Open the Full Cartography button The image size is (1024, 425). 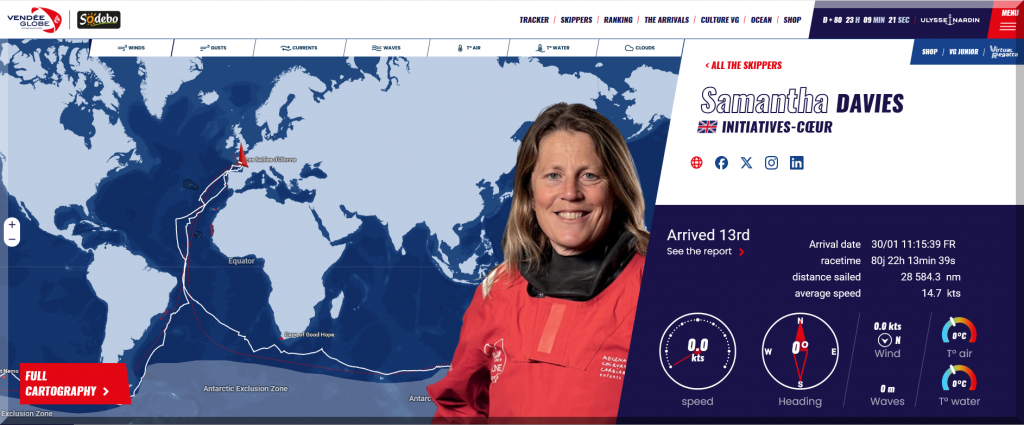coord(74,383)
